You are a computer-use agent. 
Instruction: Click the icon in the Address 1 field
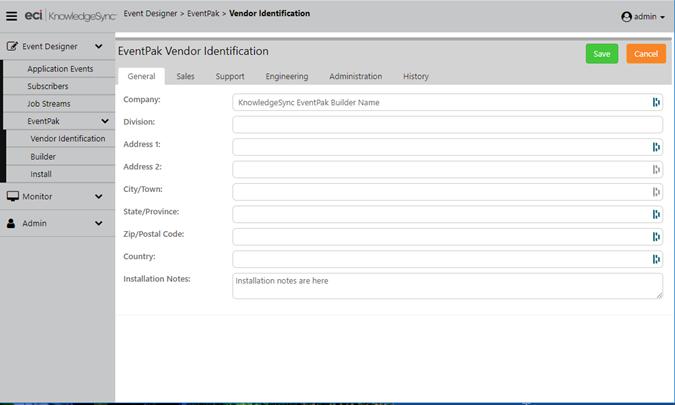tap(656, 147)
